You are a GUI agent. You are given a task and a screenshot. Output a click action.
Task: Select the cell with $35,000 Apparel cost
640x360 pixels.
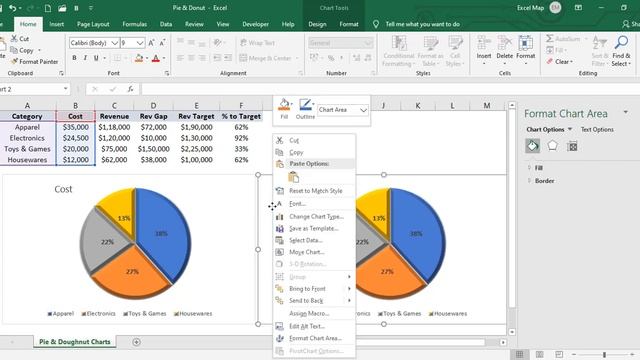(76, 127)
